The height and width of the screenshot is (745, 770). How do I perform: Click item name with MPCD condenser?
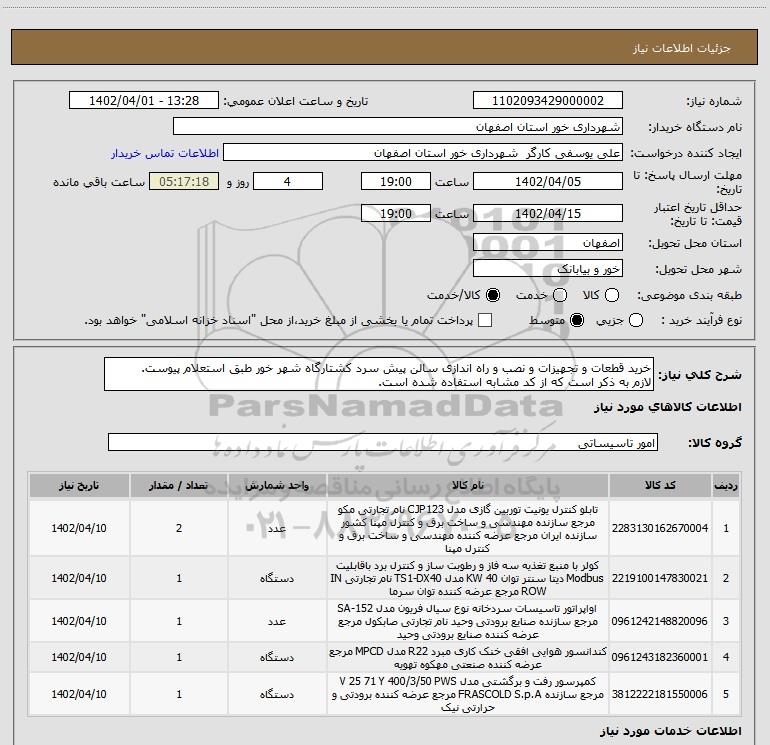468,658
